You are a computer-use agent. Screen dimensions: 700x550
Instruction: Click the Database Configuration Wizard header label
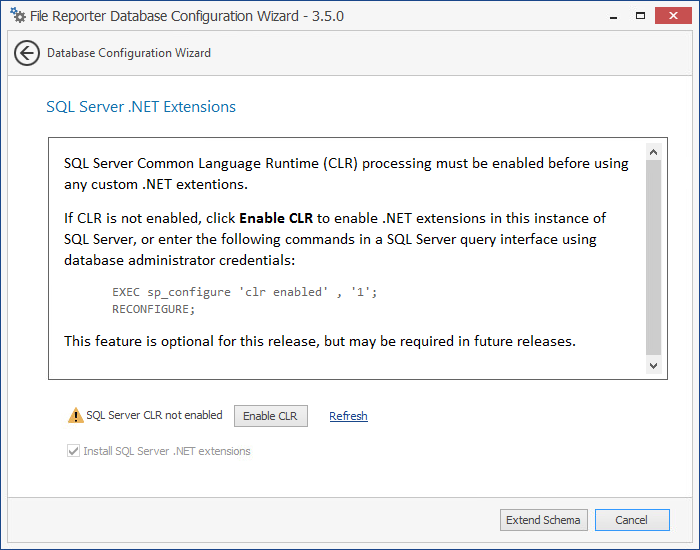pos(129,53)
